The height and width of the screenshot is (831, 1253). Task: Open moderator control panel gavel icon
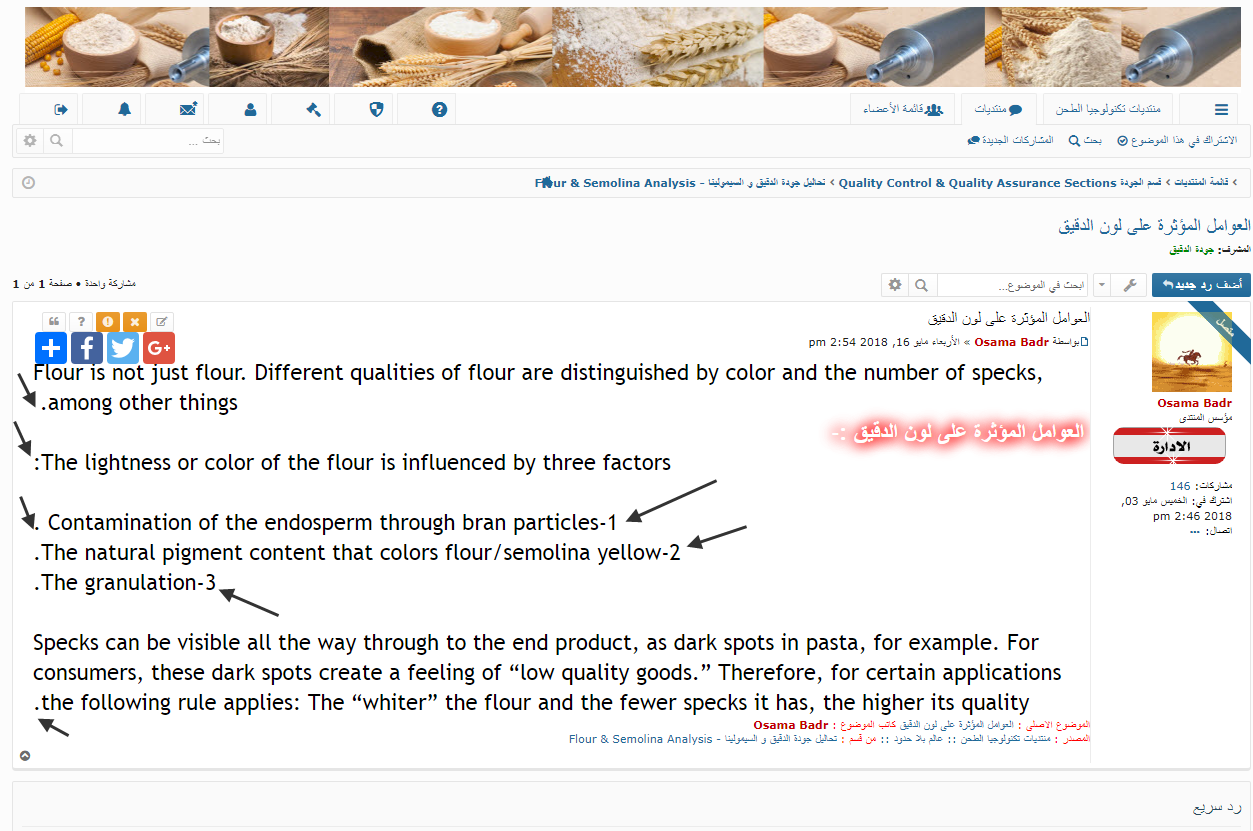[313, 109]
